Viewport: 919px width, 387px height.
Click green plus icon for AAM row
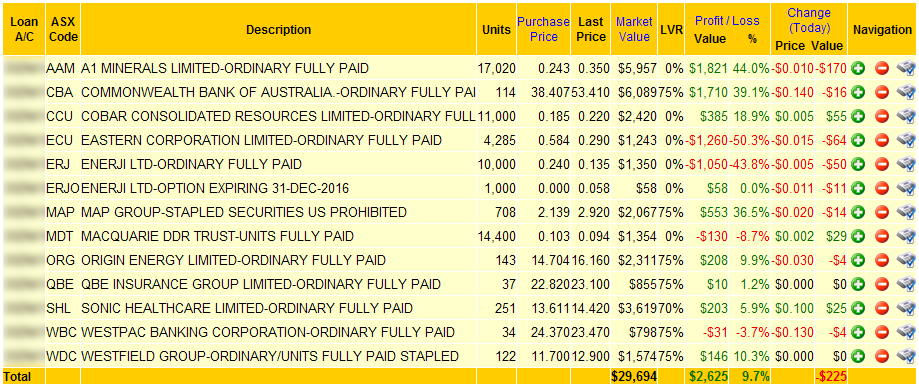859,68
